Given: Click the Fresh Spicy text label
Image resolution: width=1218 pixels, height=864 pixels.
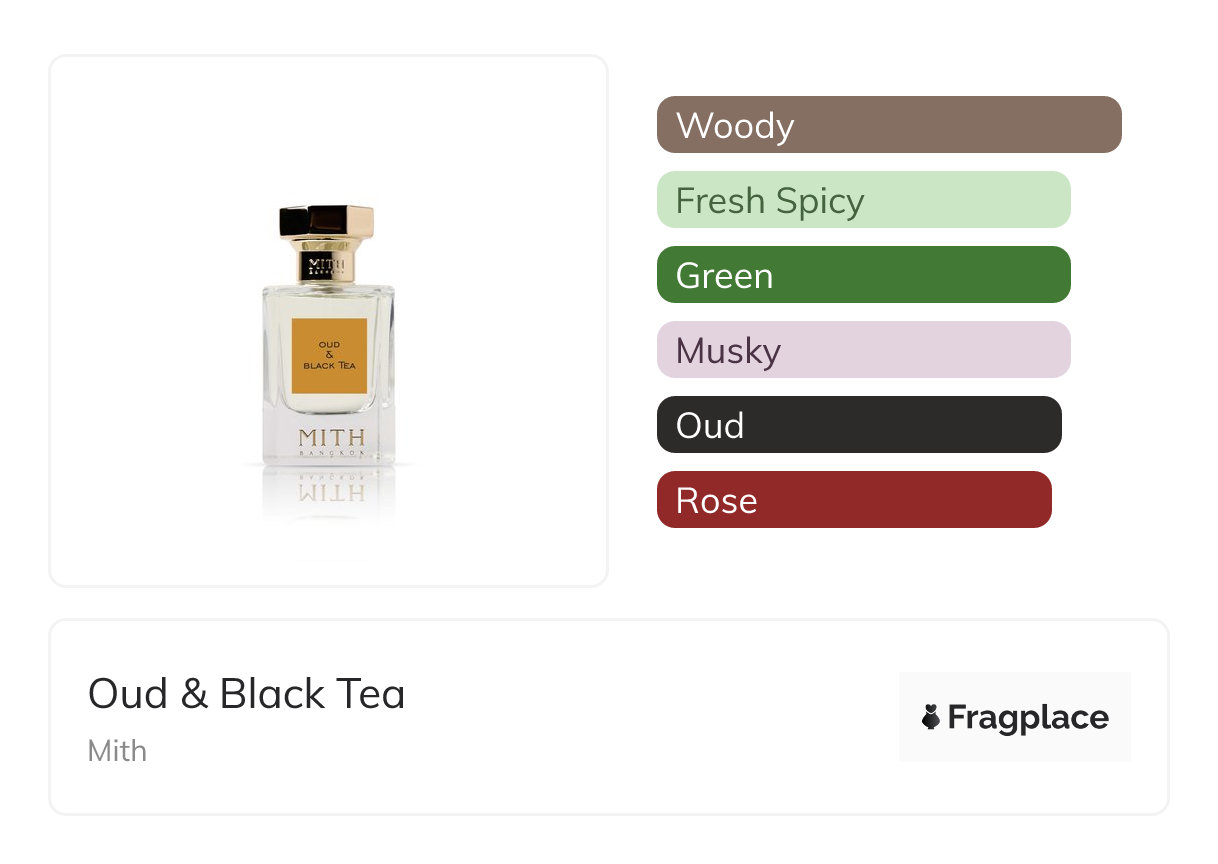Looking at the screenshot, I should (x=769, y=201).
